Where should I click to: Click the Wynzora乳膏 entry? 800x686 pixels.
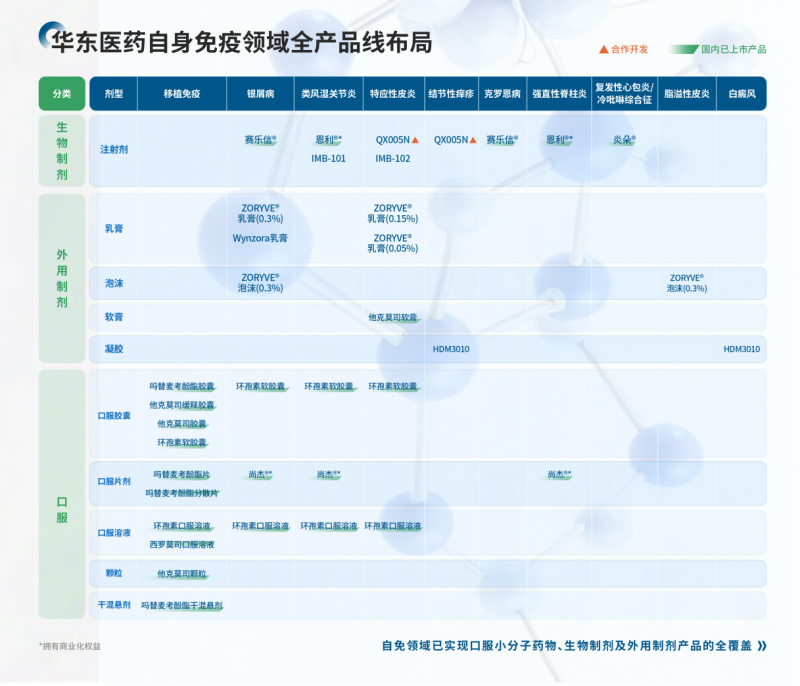pos(260,238)
